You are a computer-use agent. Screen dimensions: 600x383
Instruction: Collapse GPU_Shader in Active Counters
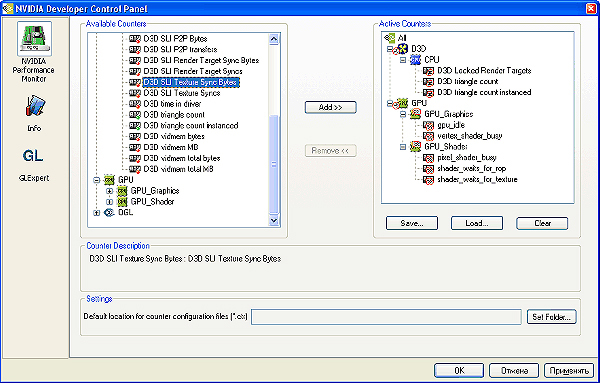(x=403, y=147)
